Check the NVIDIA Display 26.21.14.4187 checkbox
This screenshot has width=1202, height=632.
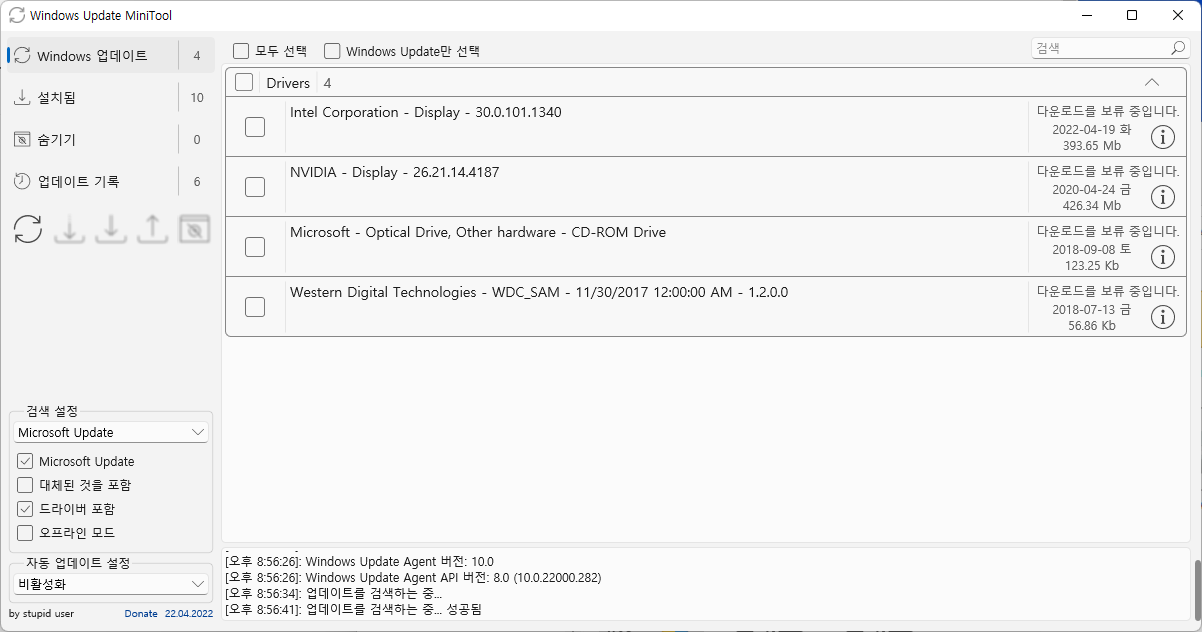tap(255, 187)
